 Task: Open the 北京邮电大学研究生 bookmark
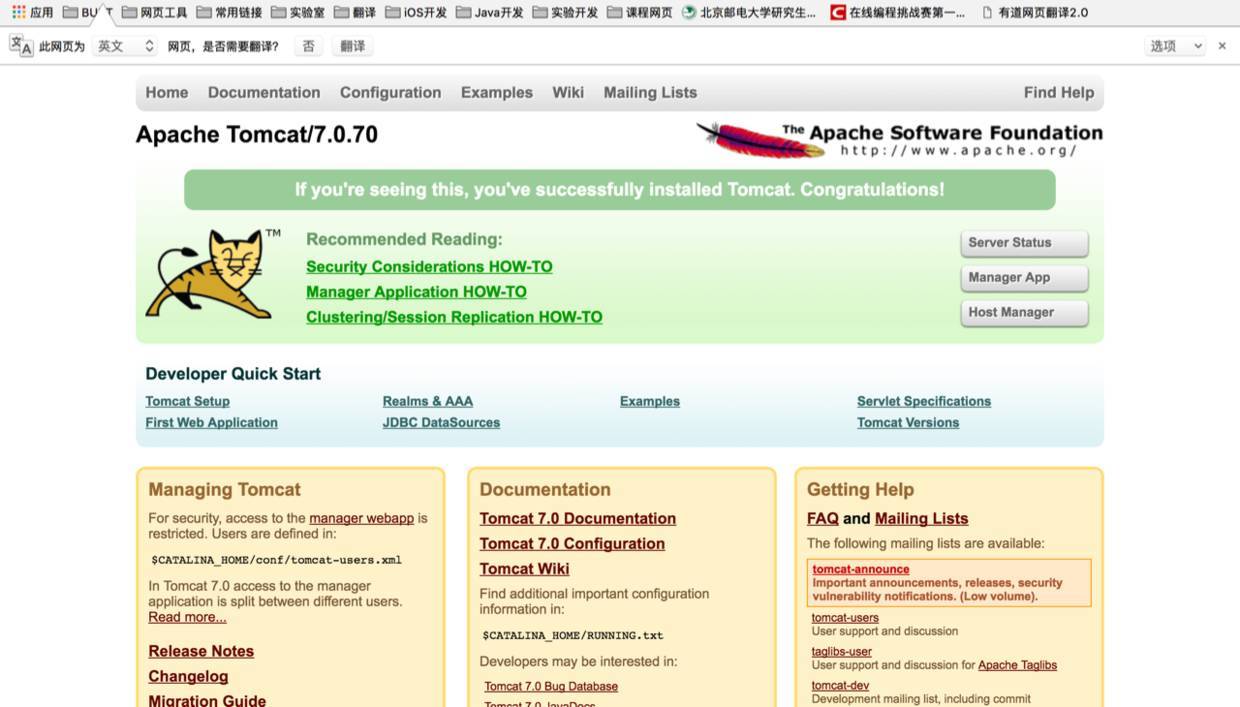tap(749, 13)
